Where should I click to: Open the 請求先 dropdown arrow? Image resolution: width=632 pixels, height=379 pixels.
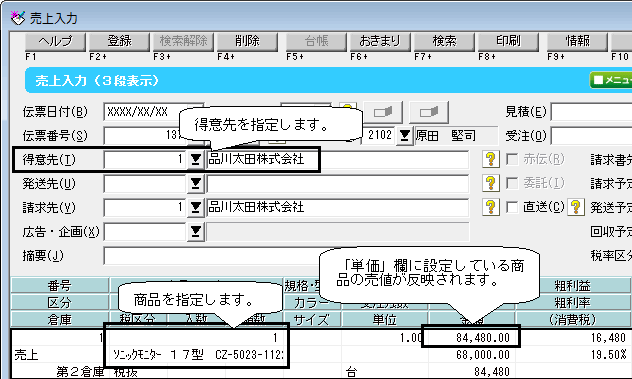[x=195, y=208]
